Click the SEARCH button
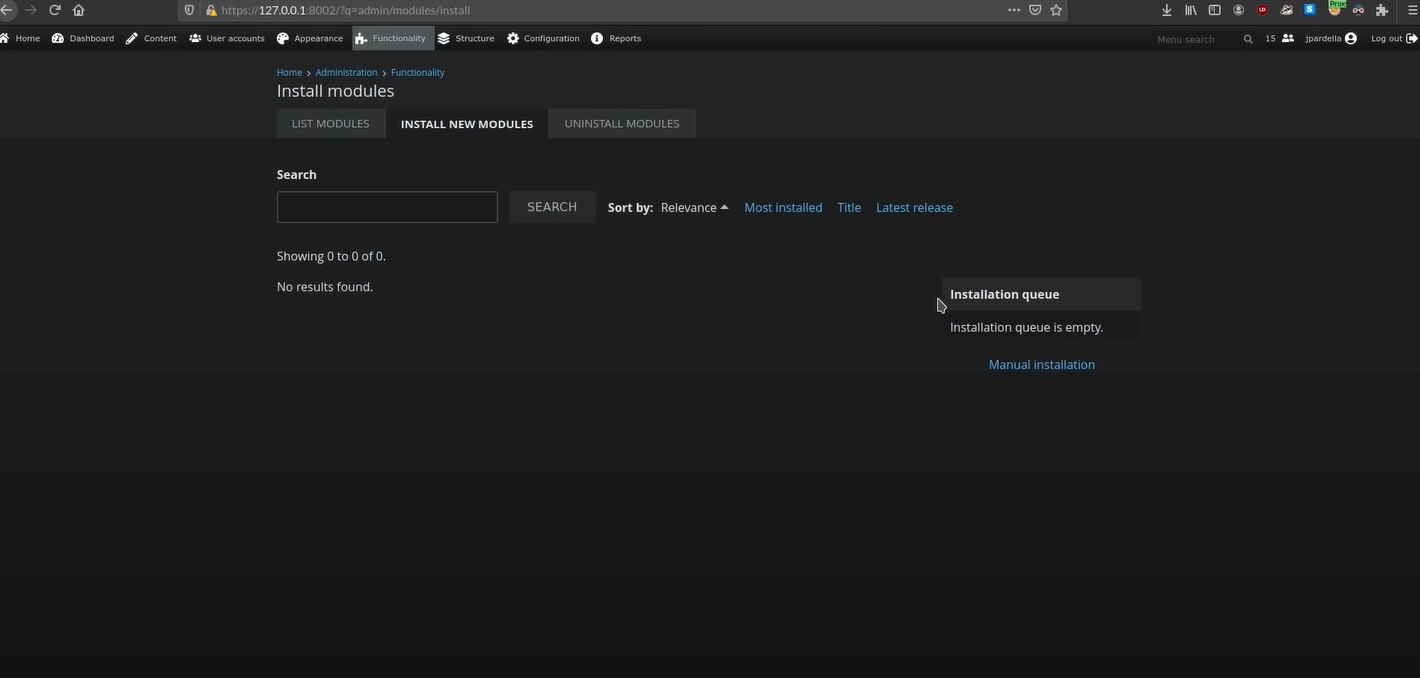 [x=552, y=207]
